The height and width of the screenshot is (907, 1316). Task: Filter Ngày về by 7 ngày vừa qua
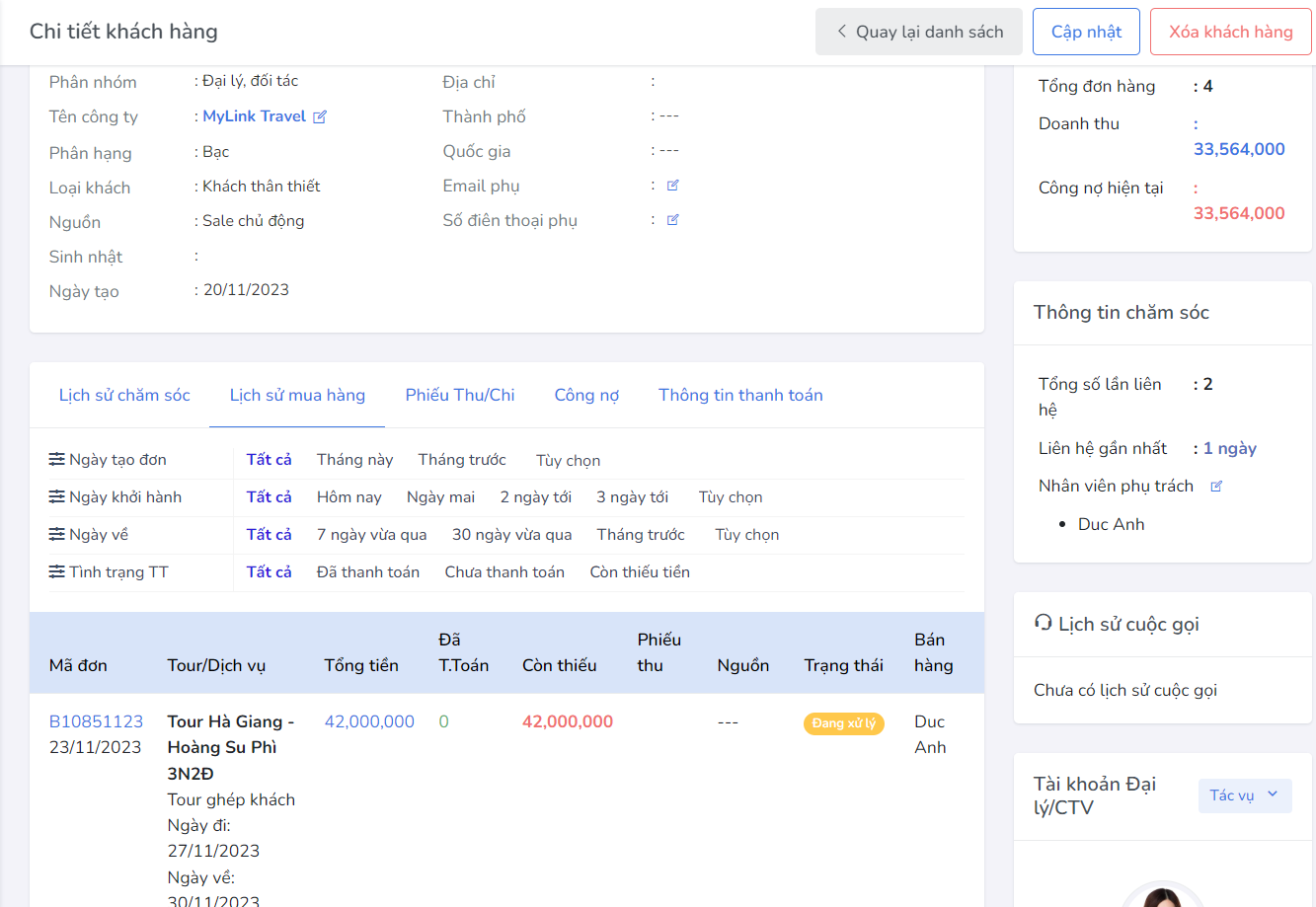point(372,535)
